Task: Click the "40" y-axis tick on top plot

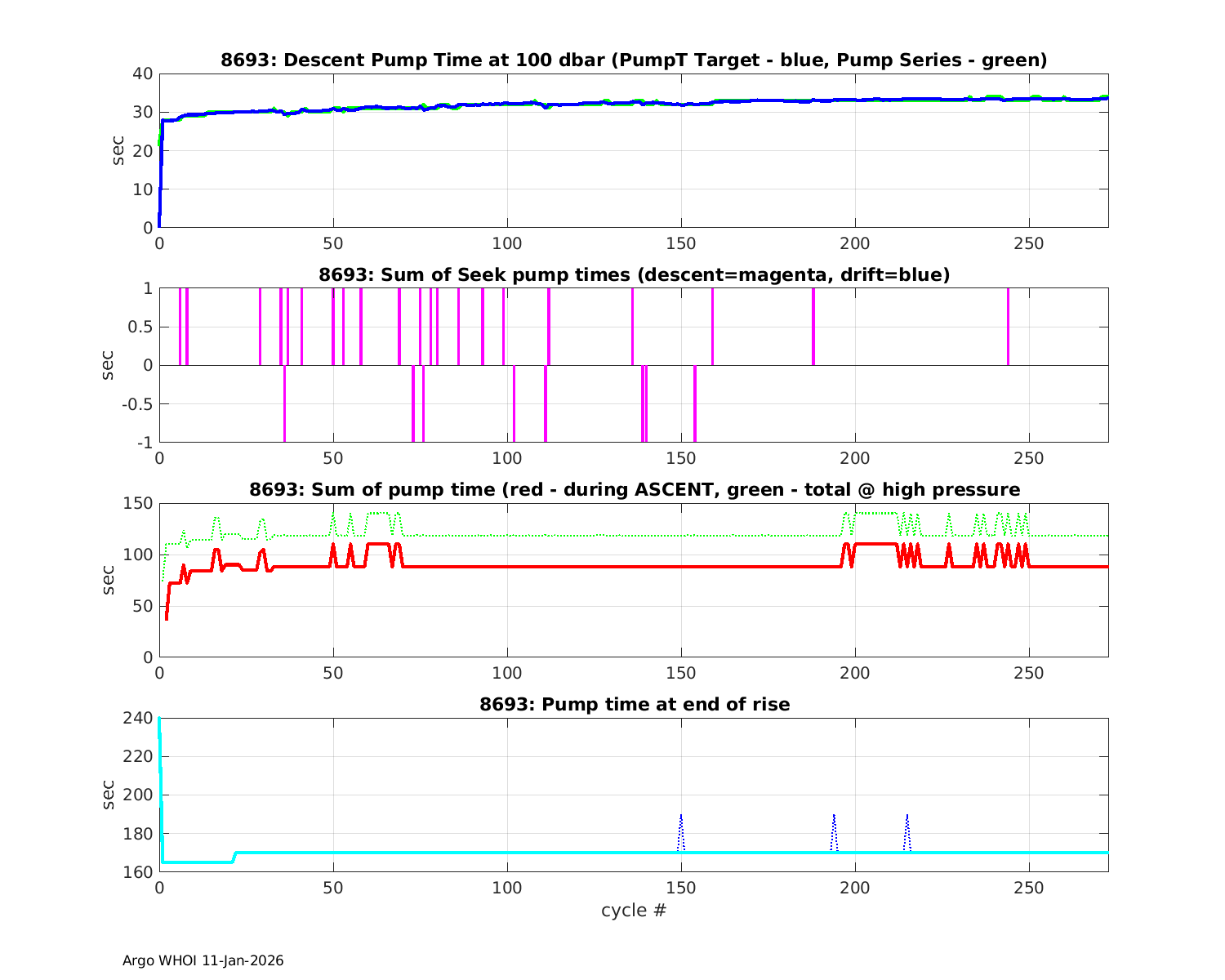Action: point(144,74)
